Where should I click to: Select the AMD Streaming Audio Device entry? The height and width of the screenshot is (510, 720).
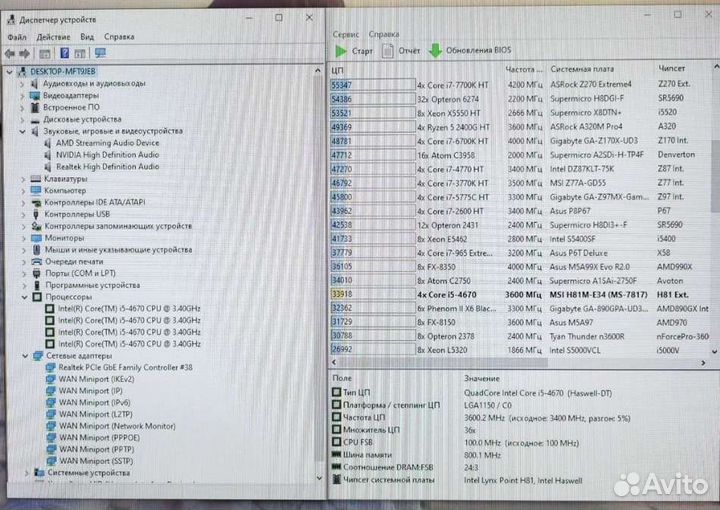(107, 143)
